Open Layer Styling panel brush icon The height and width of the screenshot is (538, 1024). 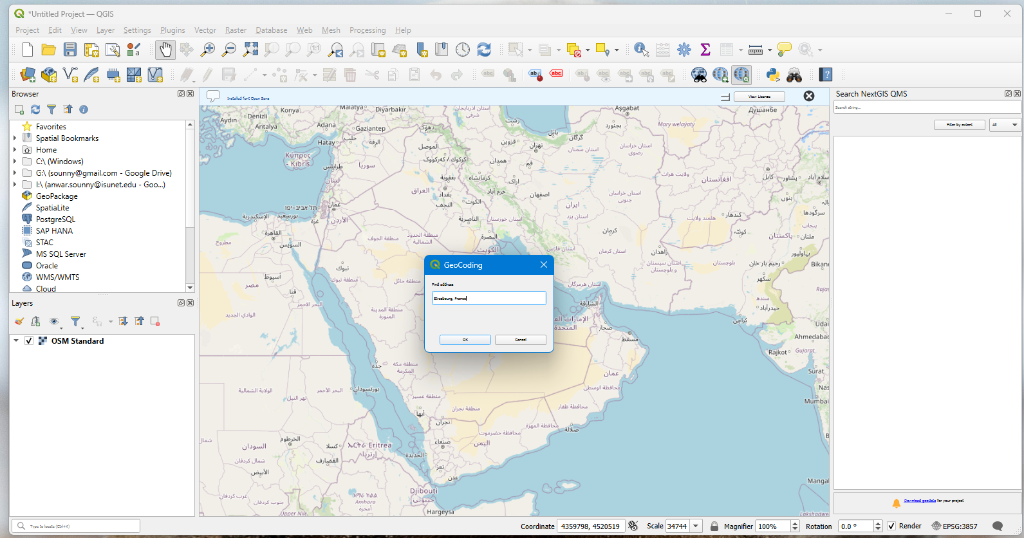tap(19, 321)
